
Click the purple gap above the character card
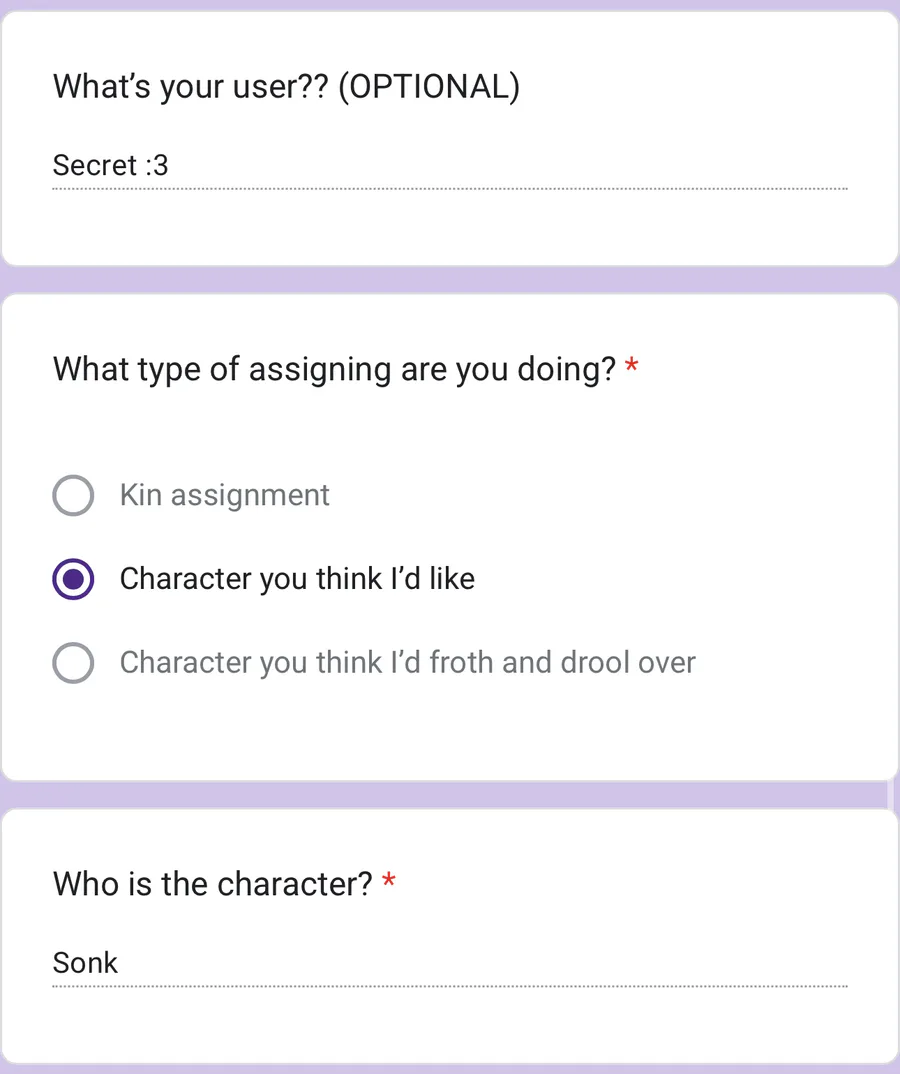click(450, 795)
